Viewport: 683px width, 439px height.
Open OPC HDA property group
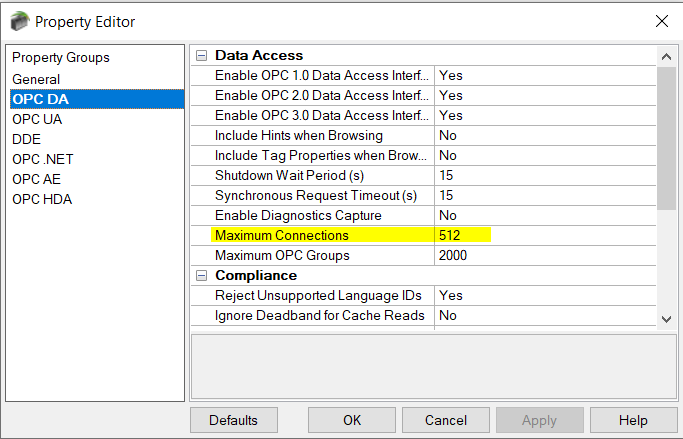42,199
